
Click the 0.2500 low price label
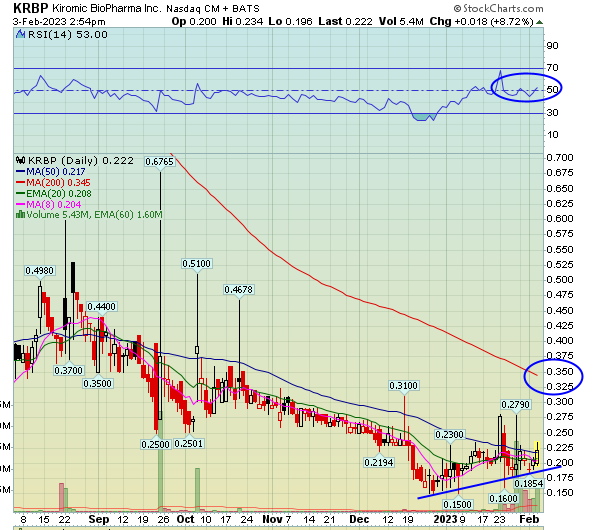tap(155, 444)
